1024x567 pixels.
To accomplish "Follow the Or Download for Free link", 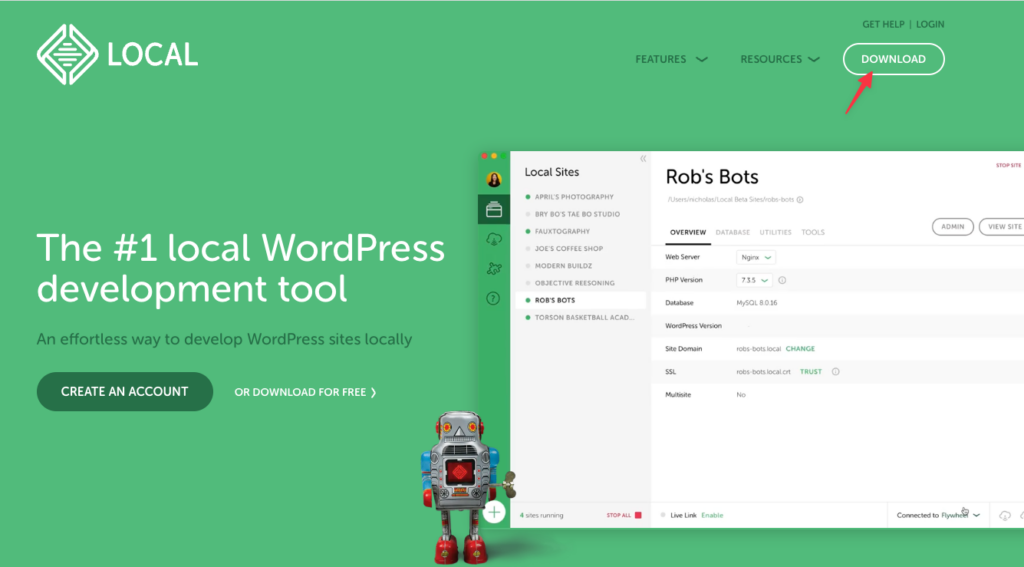I will pyautogui.click(x=305, y=393).
